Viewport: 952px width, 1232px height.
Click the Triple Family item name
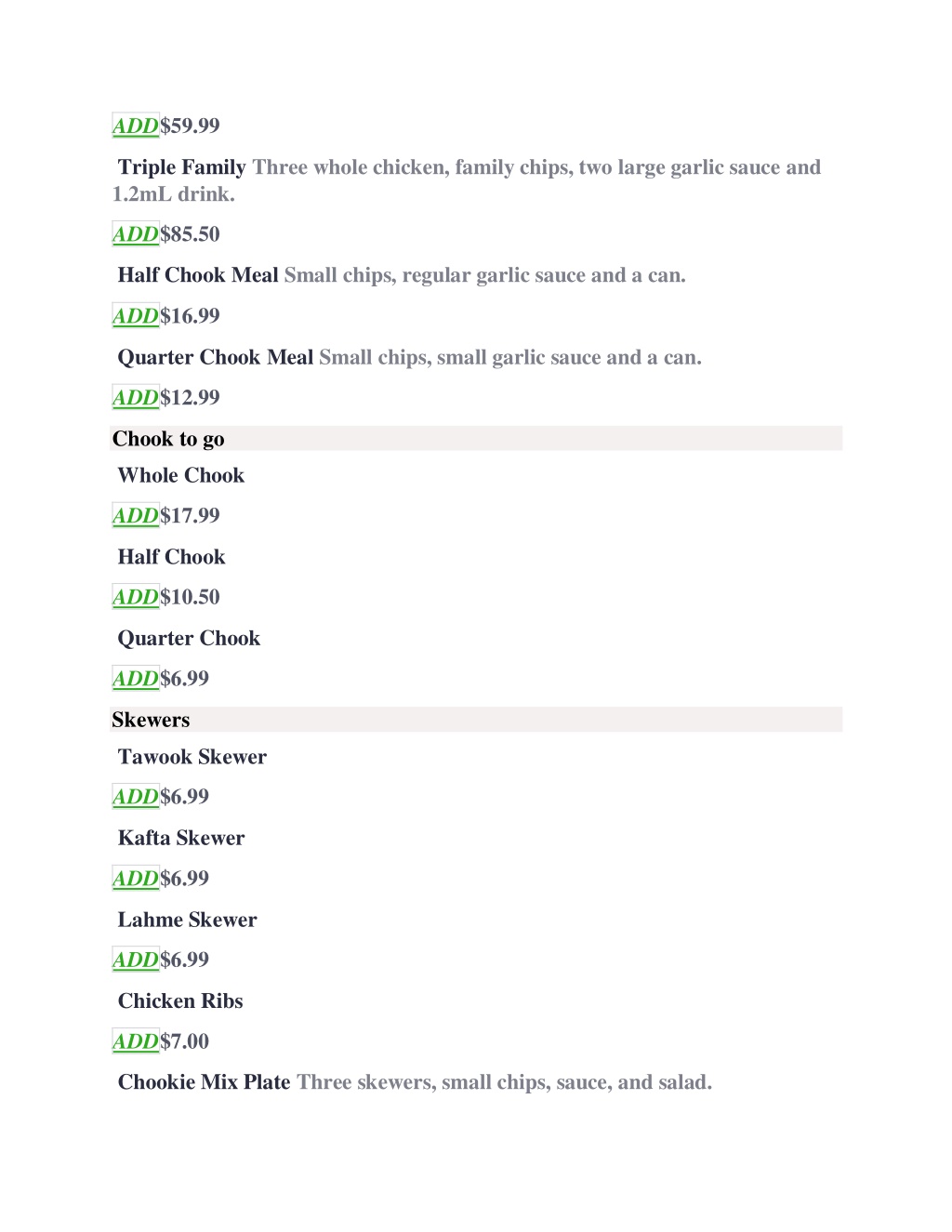pos(181,167)
